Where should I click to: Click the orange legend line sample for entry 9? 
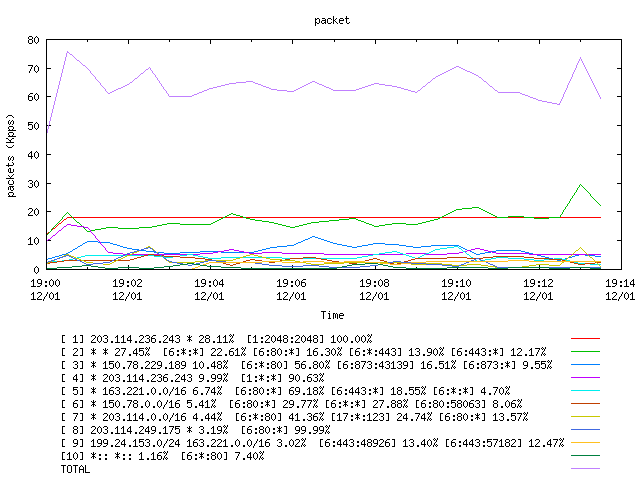coord(585,442)
